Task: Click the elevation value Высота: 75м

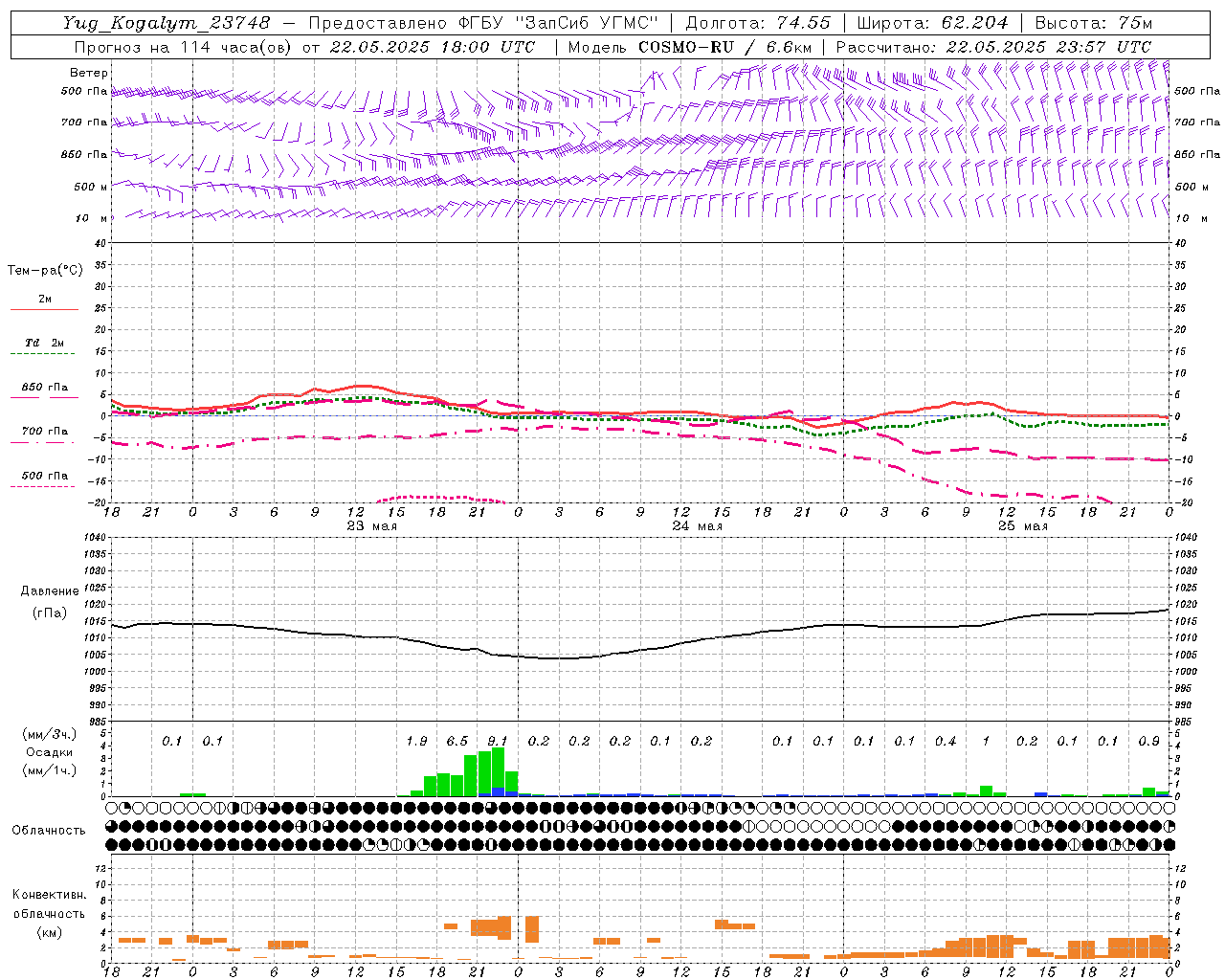Action: (x=1093, y=23)
